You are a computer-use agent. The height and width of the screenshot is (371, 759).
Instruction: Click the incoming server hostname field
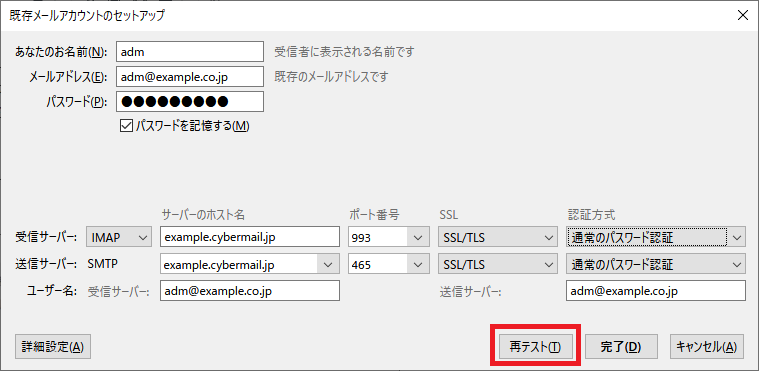250,237
